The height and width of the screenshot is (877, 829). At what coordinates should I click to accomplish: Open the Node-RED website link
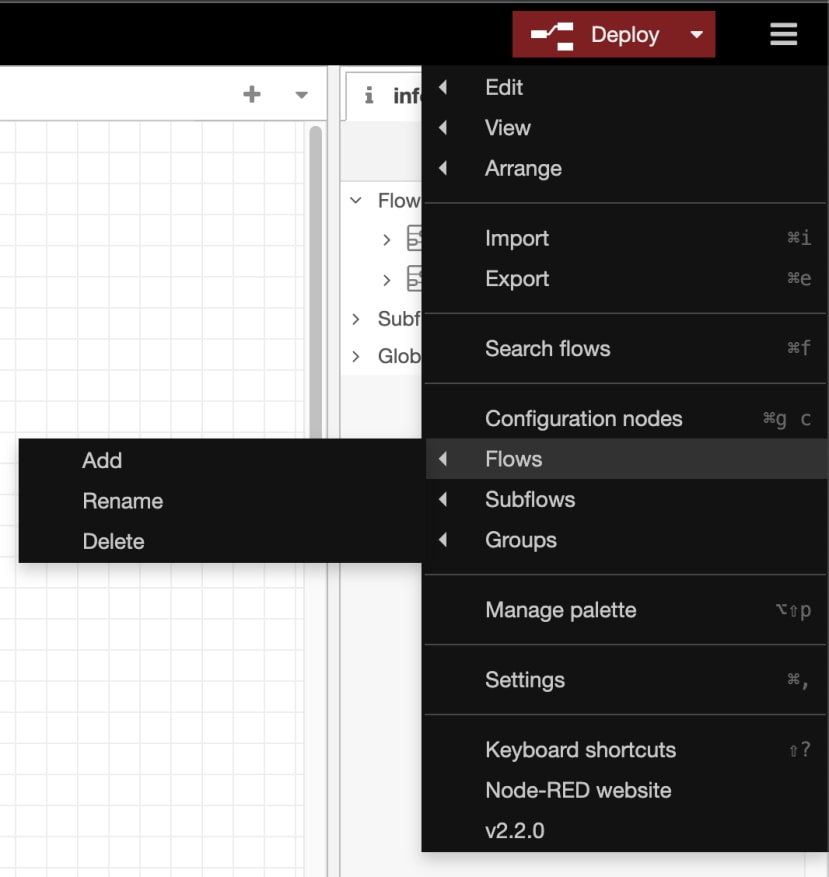coord(578,790)
